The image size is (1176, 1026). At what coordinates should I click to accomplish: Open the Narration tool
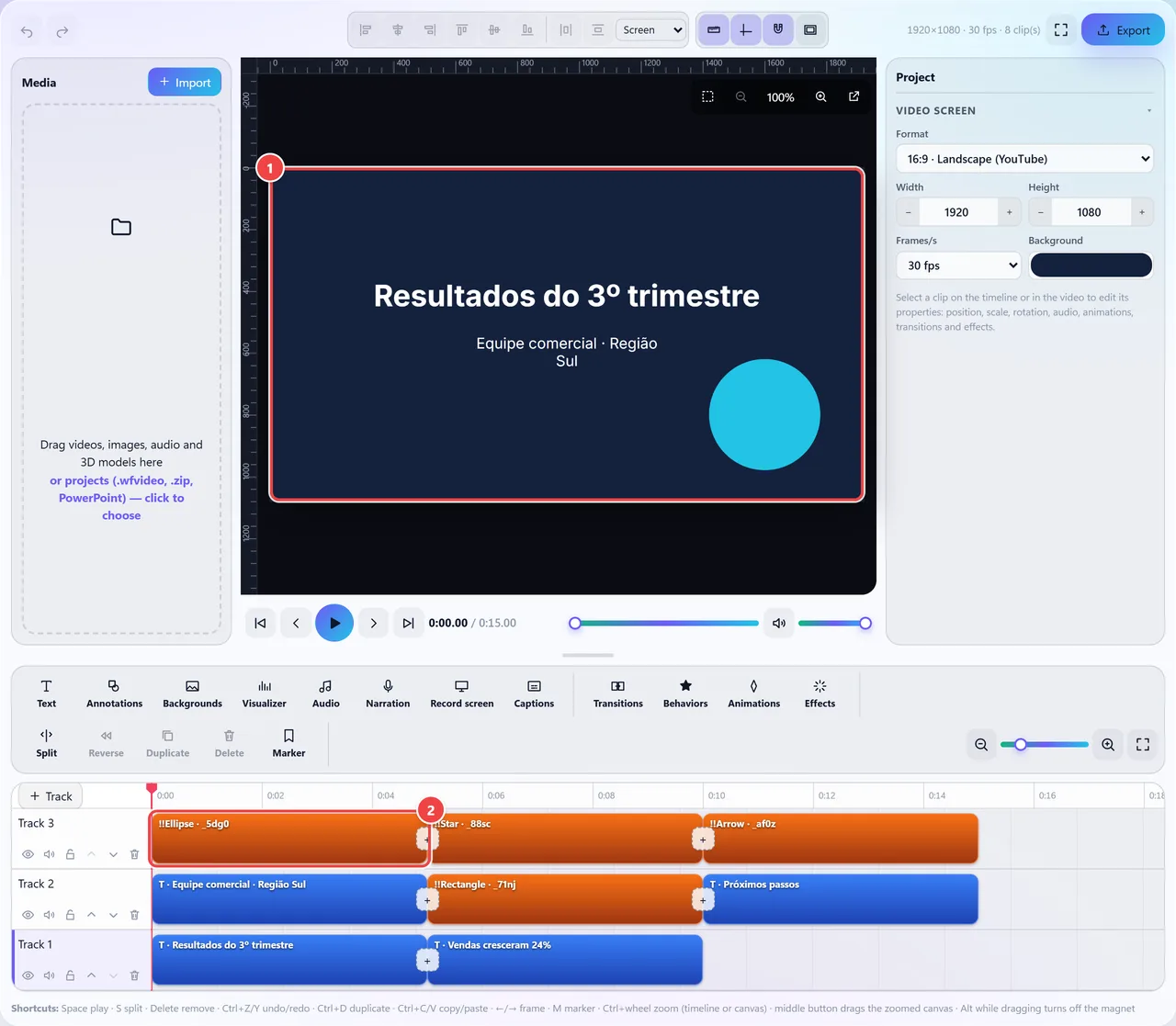388,693
